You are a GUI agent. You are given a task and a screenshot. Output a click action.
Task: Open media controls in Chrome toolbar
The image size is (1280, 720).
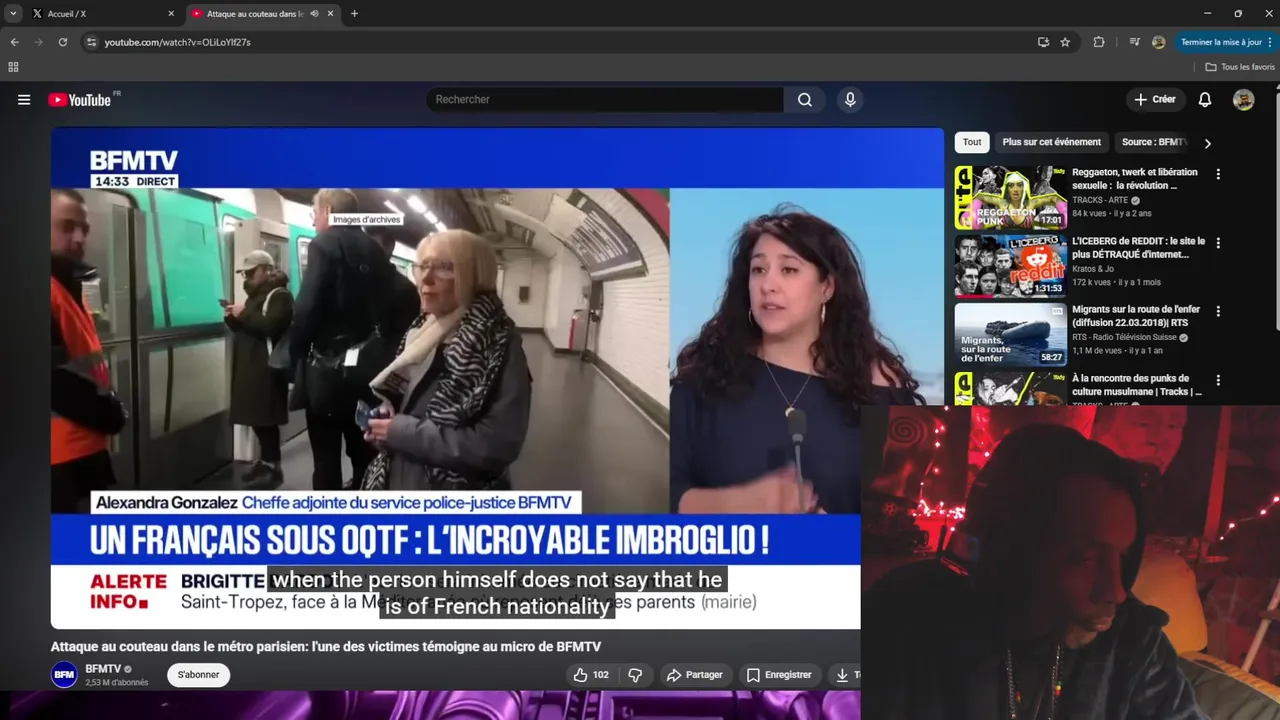1134,42
